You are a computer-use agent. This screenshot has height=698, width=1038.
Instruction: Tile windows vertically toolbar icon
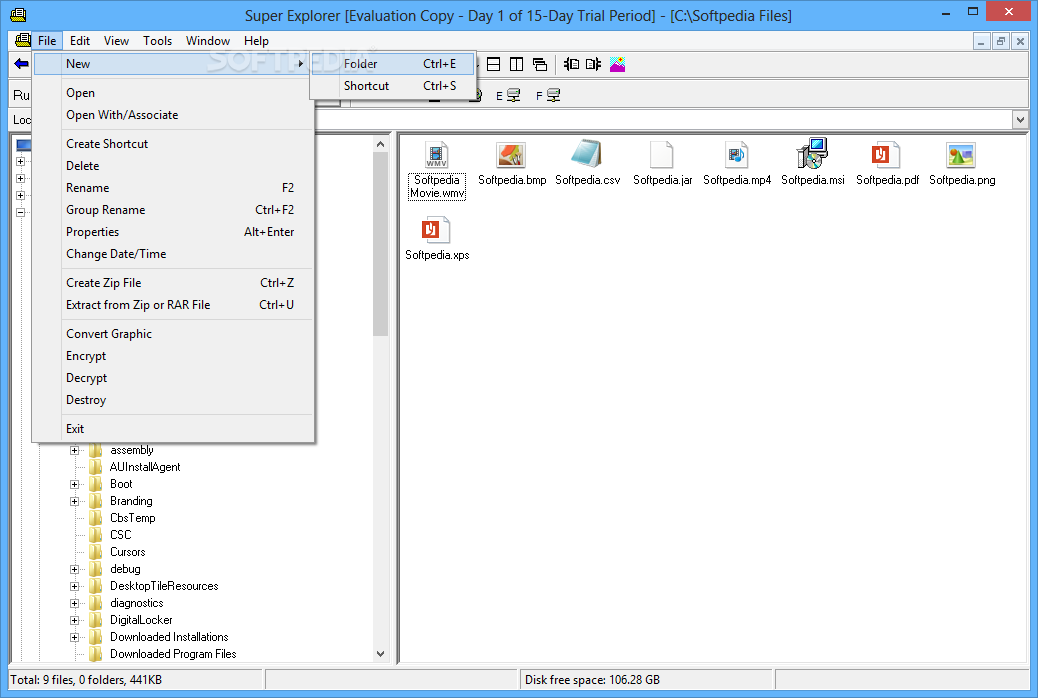tap(516, 64)
